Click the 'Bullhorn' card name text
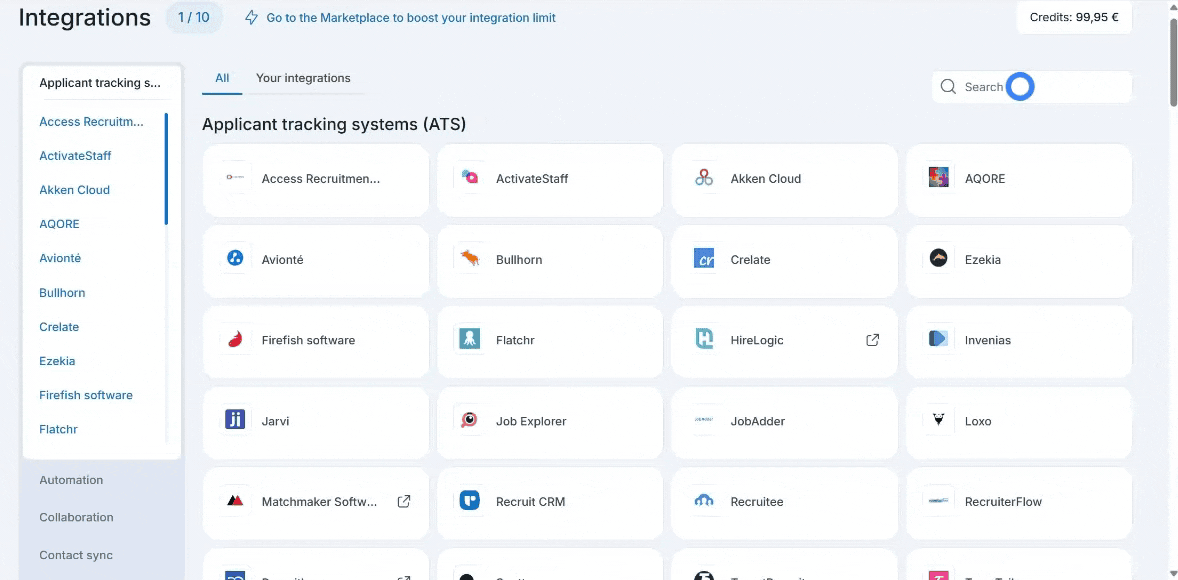The image size is (1178, 580). (519, 260)
